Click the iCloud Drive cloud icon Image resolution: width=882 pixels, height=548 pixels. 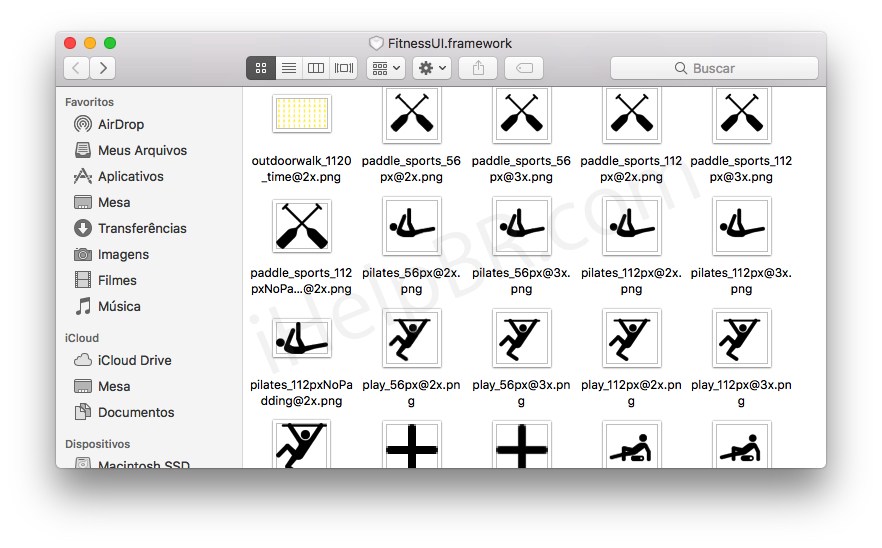[83, 360]
